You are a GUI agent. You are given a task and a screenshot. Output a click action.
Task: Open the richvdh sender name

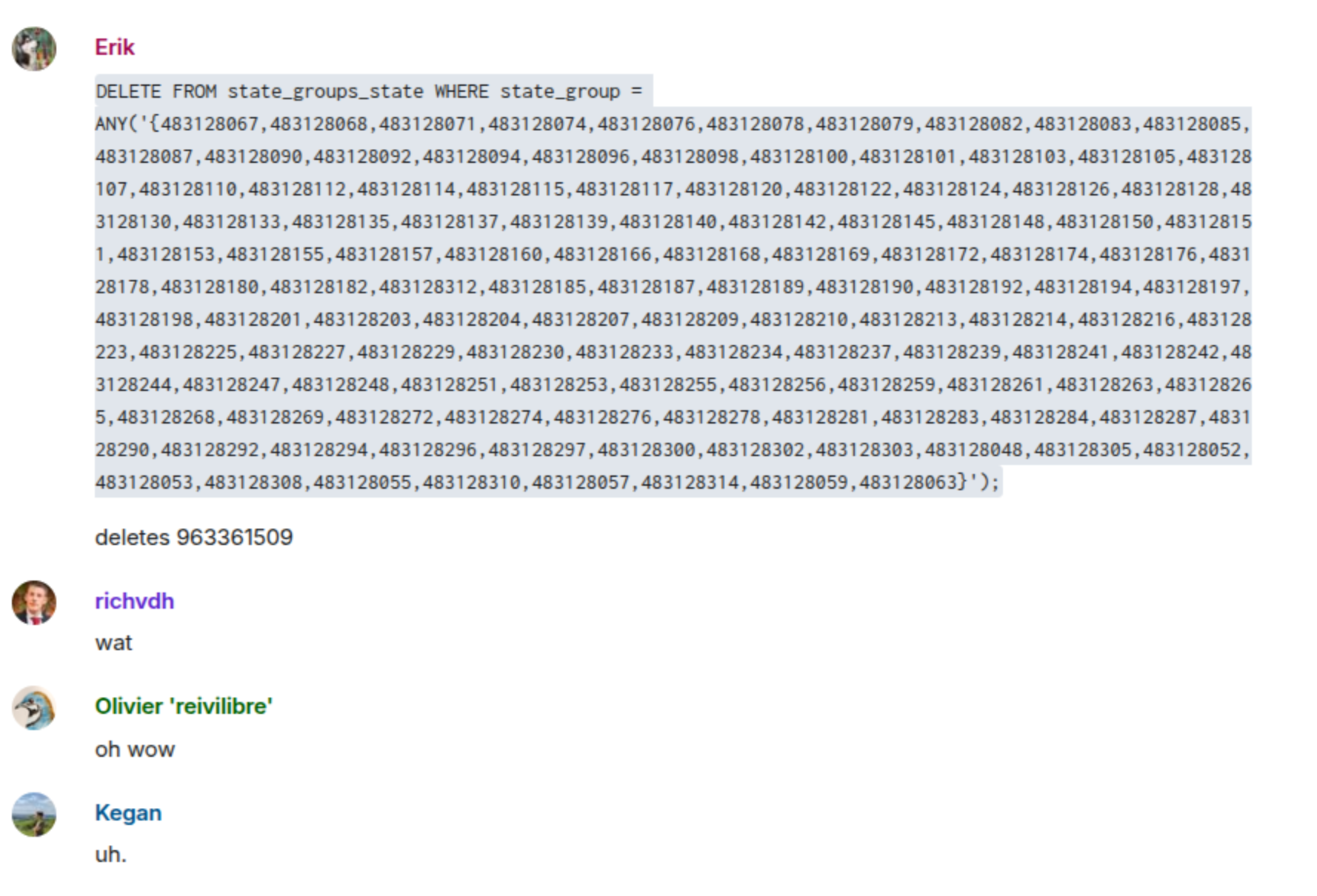tap(134, 601)
